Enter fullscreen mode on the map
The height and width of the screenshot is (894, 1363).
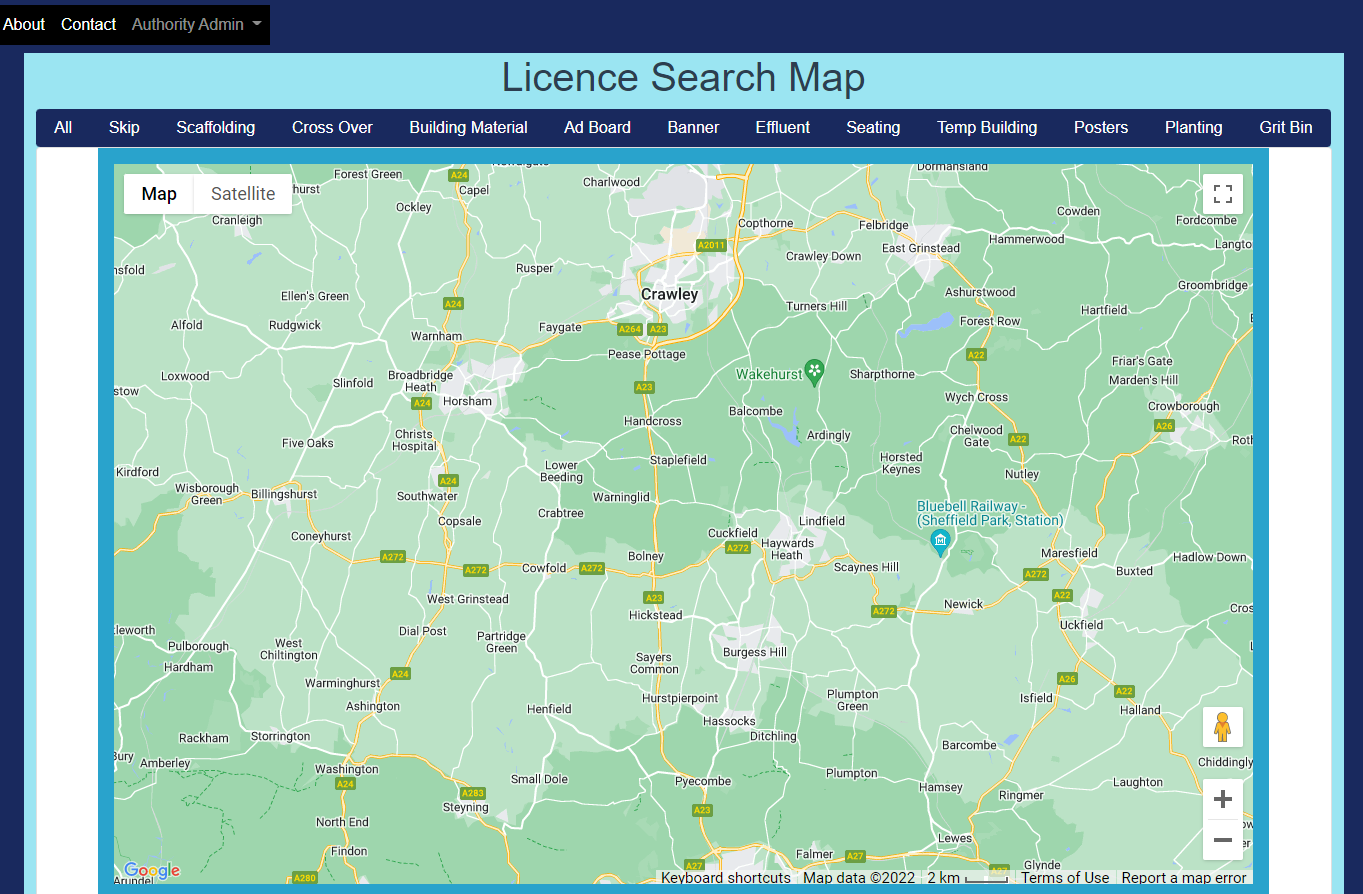point(1223,193)
